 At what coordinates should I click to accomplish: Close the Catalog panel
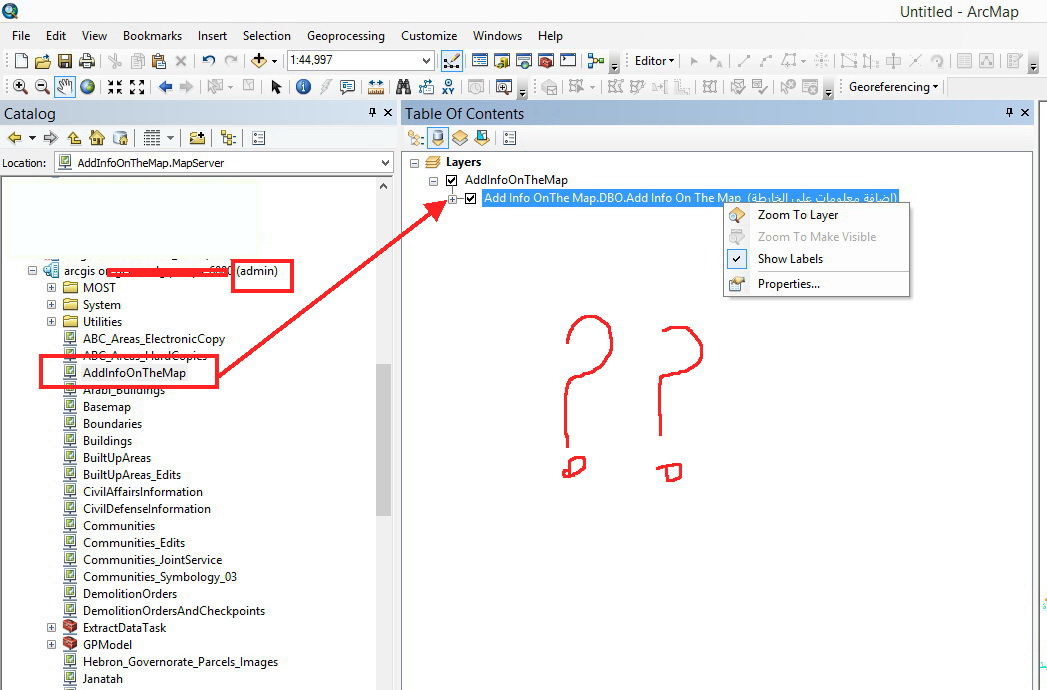click(388, 113)
